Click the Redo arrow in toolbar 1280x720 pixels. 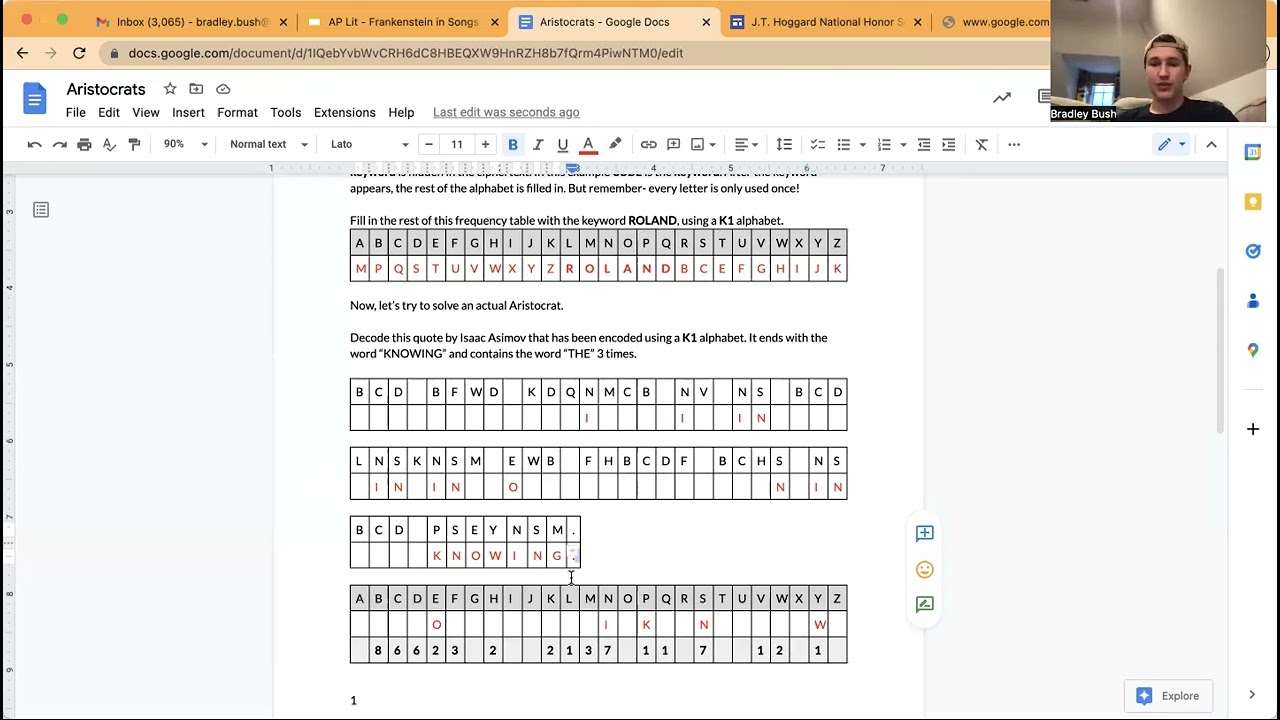pyautogui.click(x=59, y=145)
